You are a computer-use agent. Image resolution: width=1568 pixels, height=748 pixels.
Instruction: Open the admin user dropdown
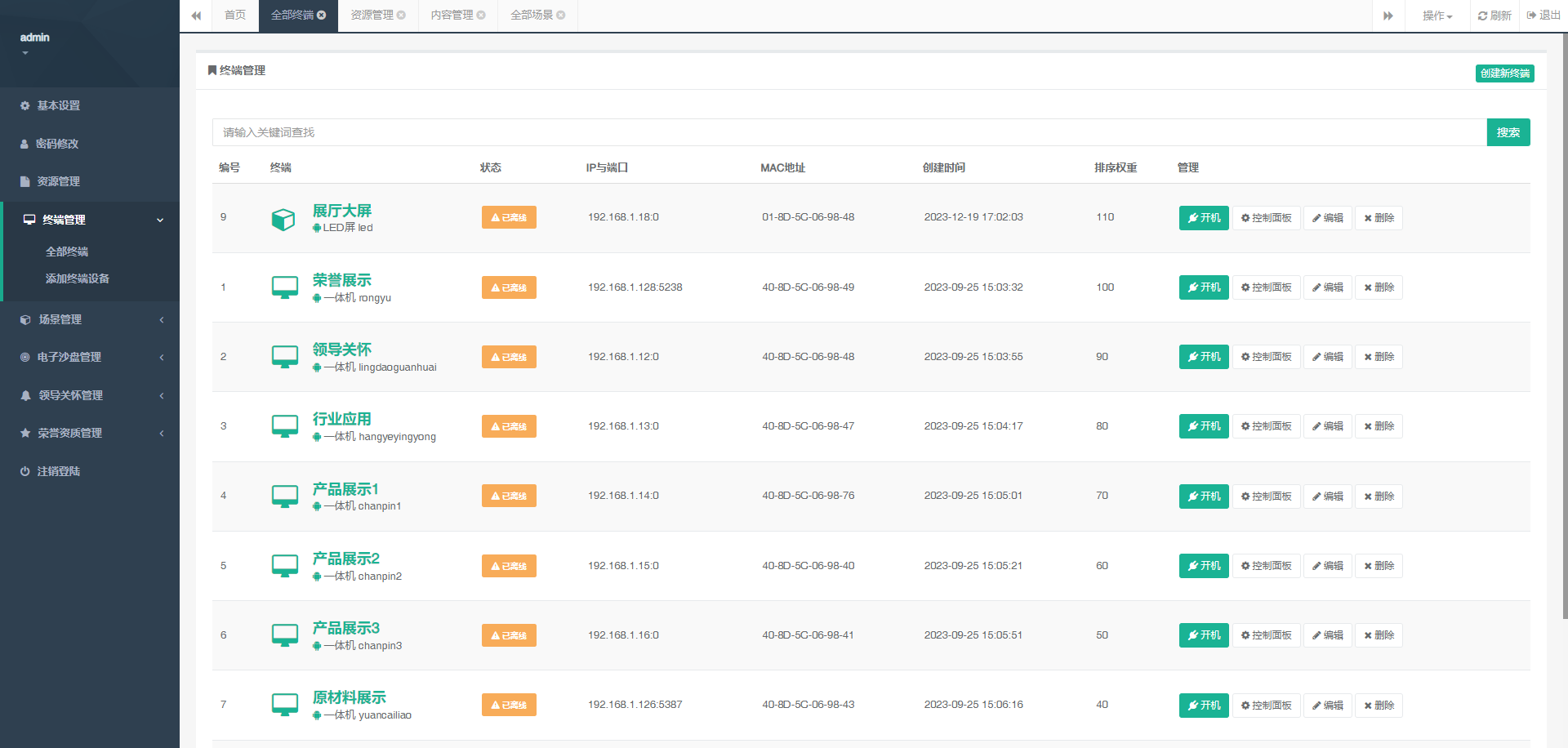coord(34,43)
